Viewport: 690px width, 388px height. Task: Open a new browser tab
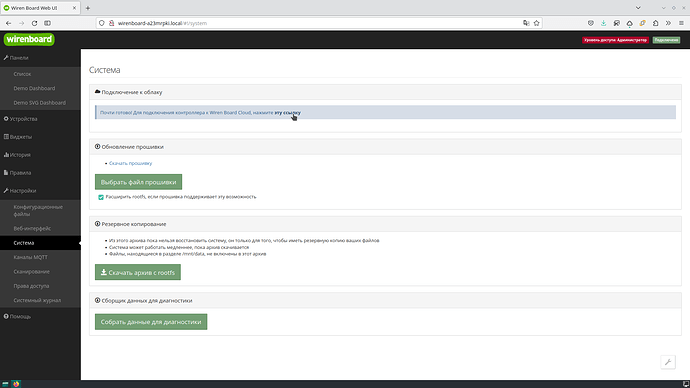[88, 8]
